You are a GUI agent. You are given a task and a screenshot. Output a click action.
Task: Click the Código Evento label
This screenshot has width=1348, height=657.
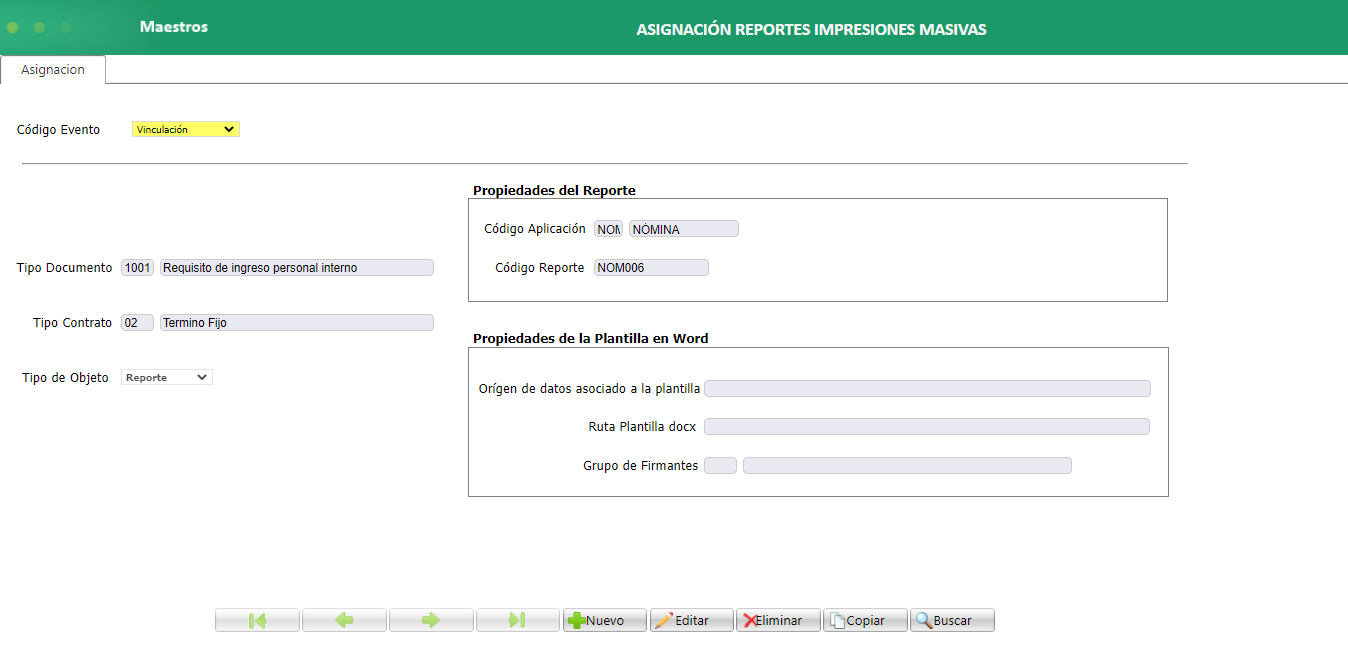coord(59,130)
